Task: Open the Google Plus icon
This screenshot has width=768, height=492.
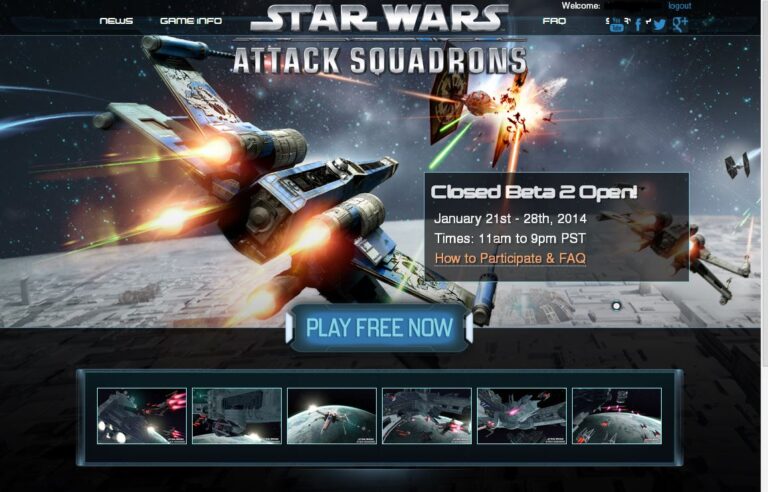Action: (680, 24)
